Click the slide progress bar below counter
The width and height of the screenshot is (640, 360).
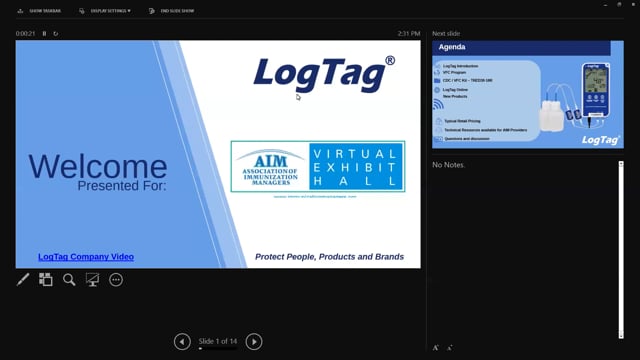pyautogui.click(x=218, y=349)
